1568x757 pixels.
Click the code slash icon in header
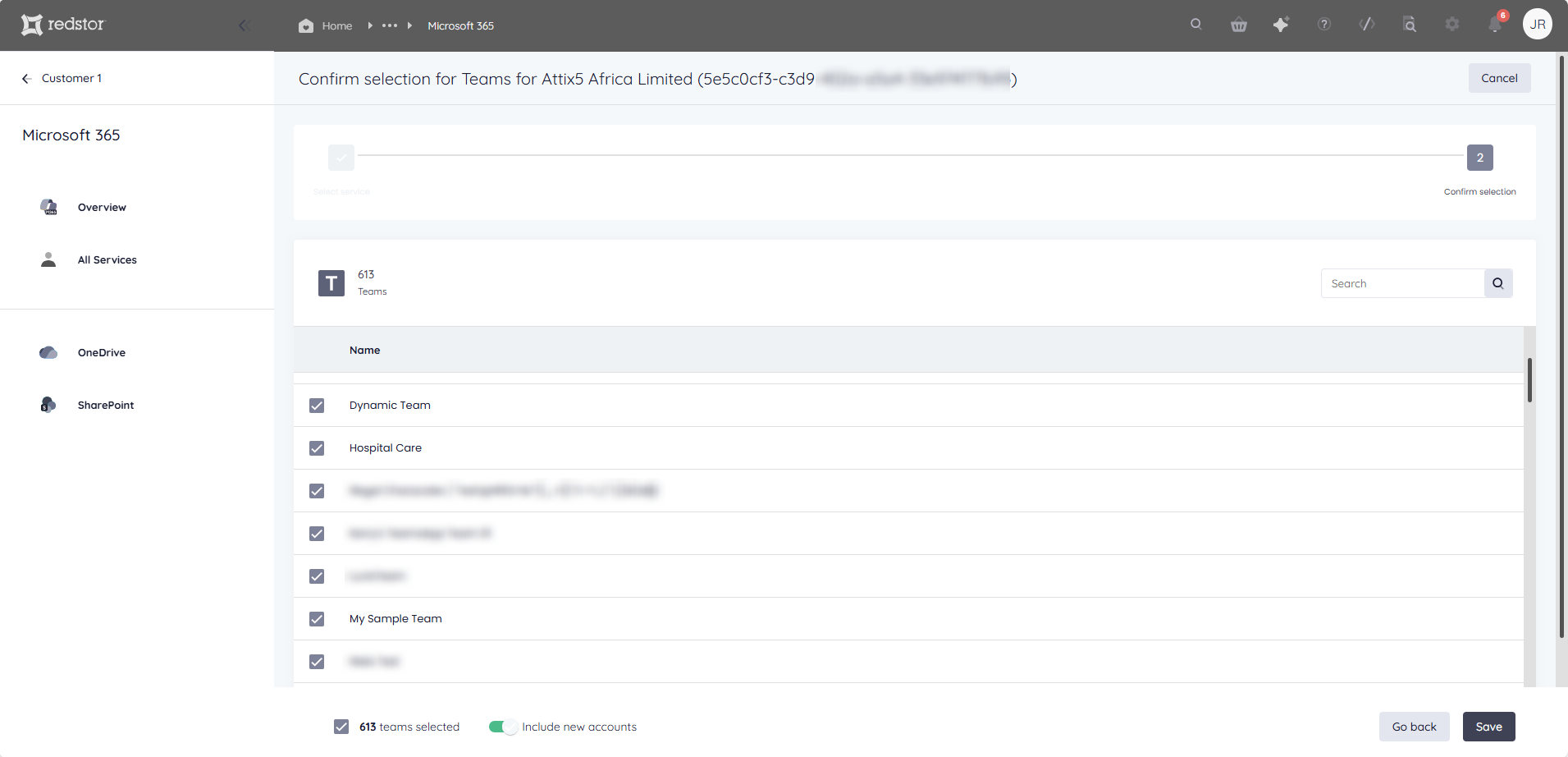coord(1367,25)
